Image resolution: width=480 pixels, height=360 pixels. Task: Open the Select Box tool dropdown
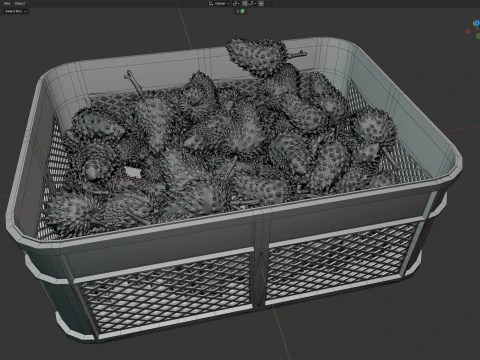click(x=15, y=11)
